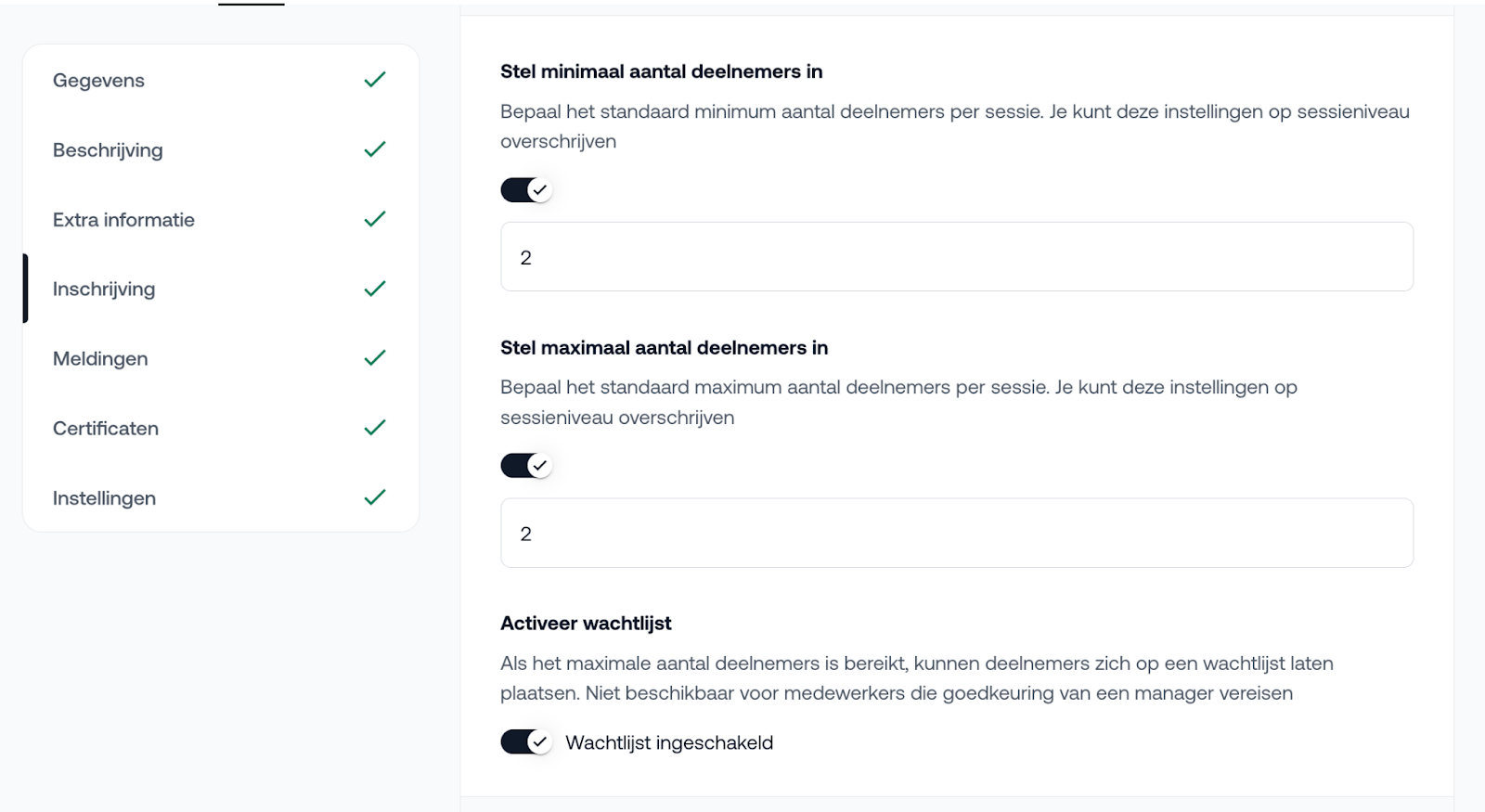Click the Wachtlijst ingeschakeld label
This screenshot has height=812, width=1485.
(x=669, y=743)
